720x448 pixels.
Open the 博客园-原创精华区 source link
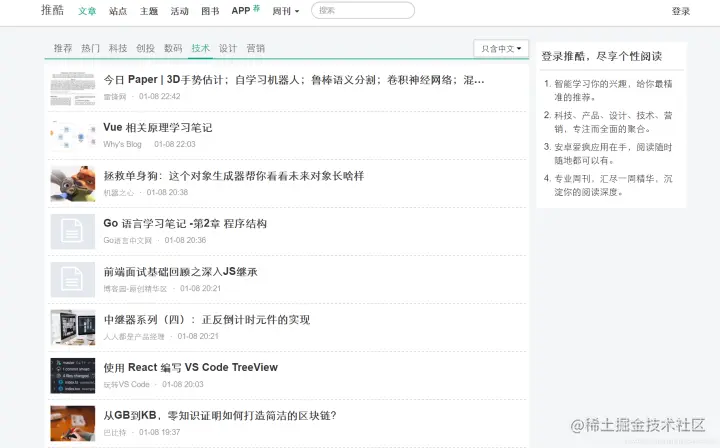[x=135, y=288]
